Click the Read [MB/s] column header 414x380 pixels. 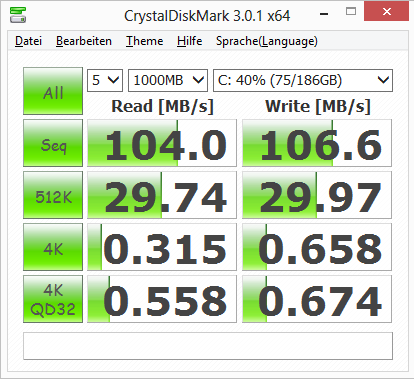pyautogui.click(x=162, y=107)
